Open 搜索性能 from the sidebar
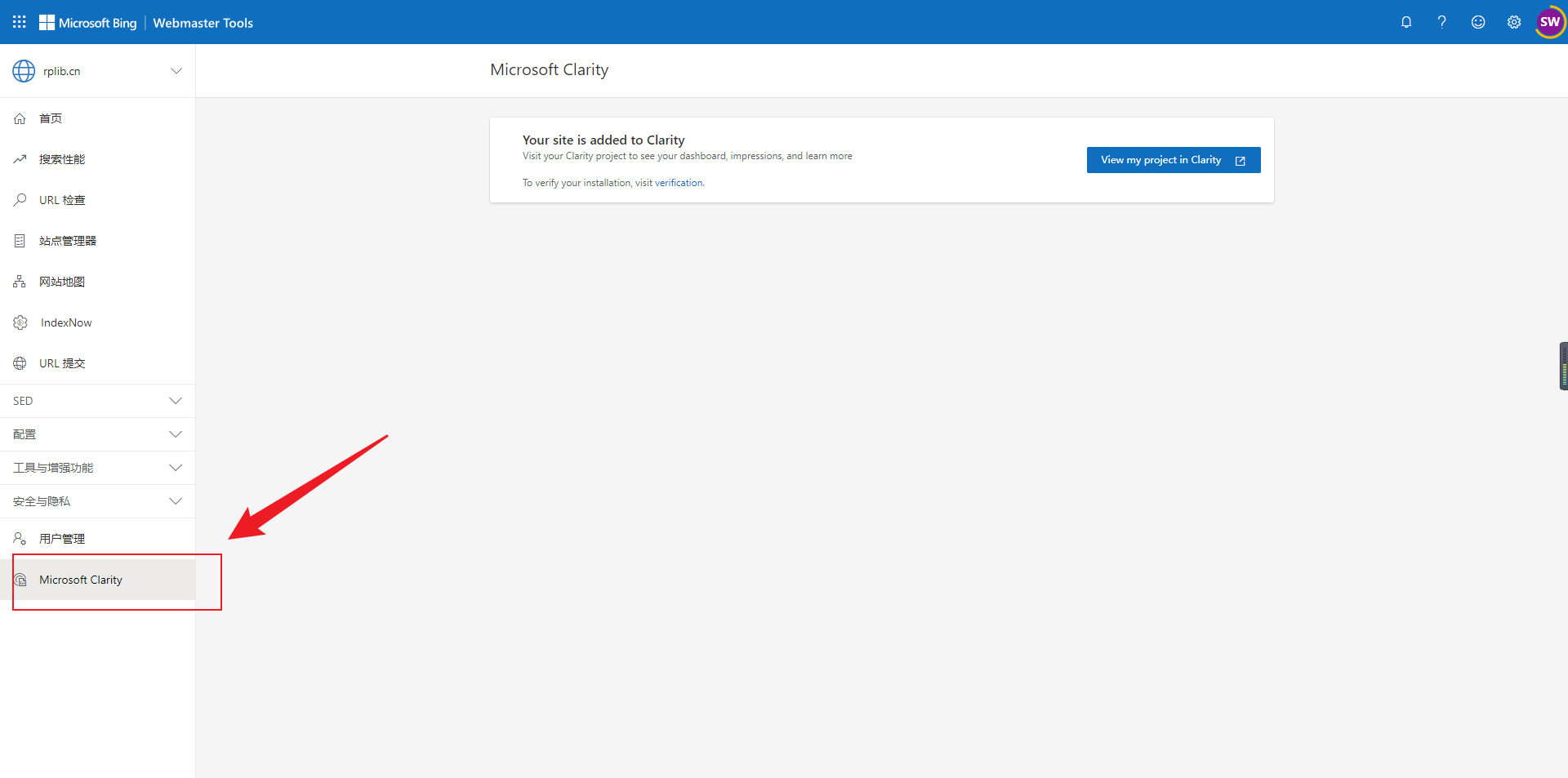 pyautogui.click(x=62, y=159)
